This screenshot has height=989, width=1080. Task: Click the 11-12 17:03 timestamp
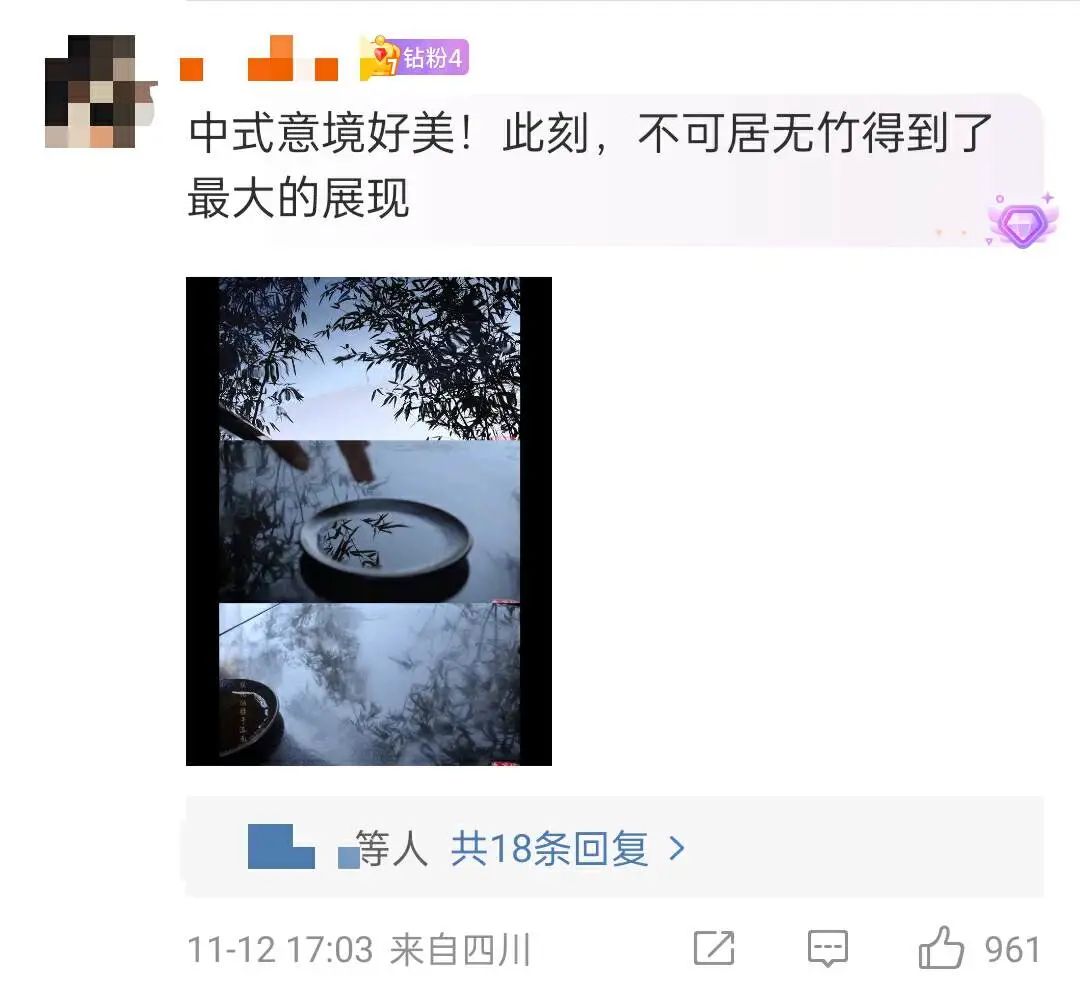[x=280, y=950]
